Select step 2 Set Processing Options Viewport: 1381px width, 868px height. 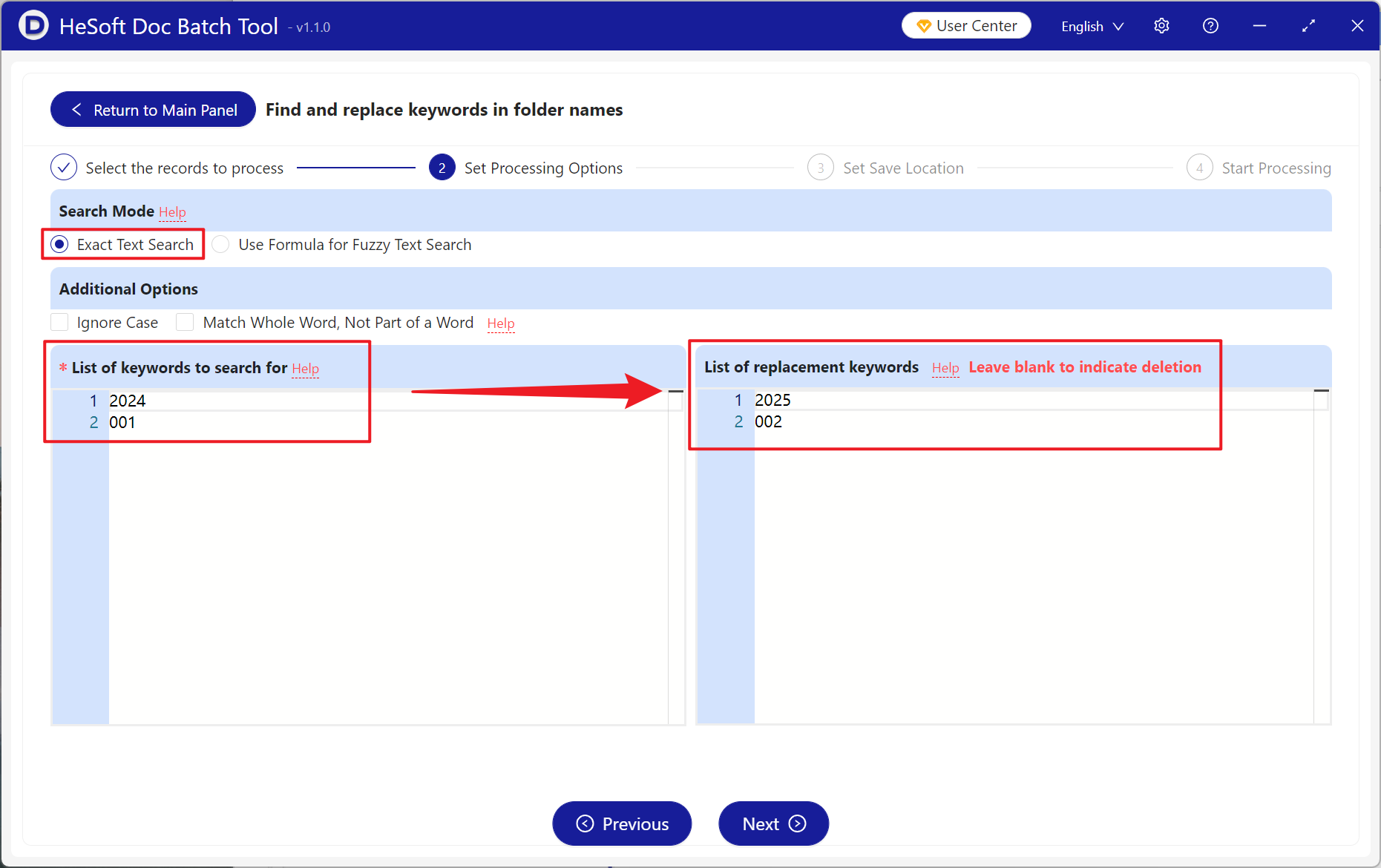point(526,168)
